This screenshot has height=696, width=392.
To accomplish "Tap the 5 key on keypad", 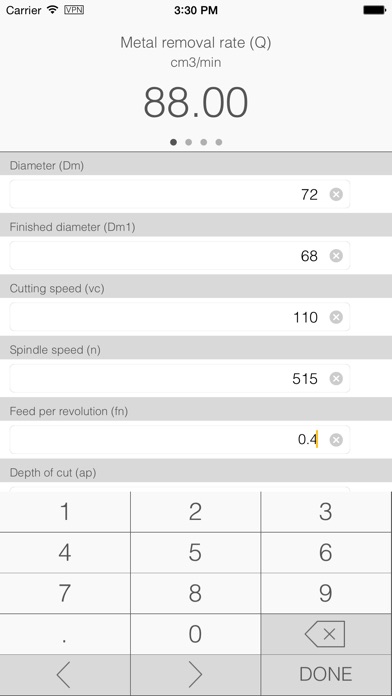I will click(195, 553).
